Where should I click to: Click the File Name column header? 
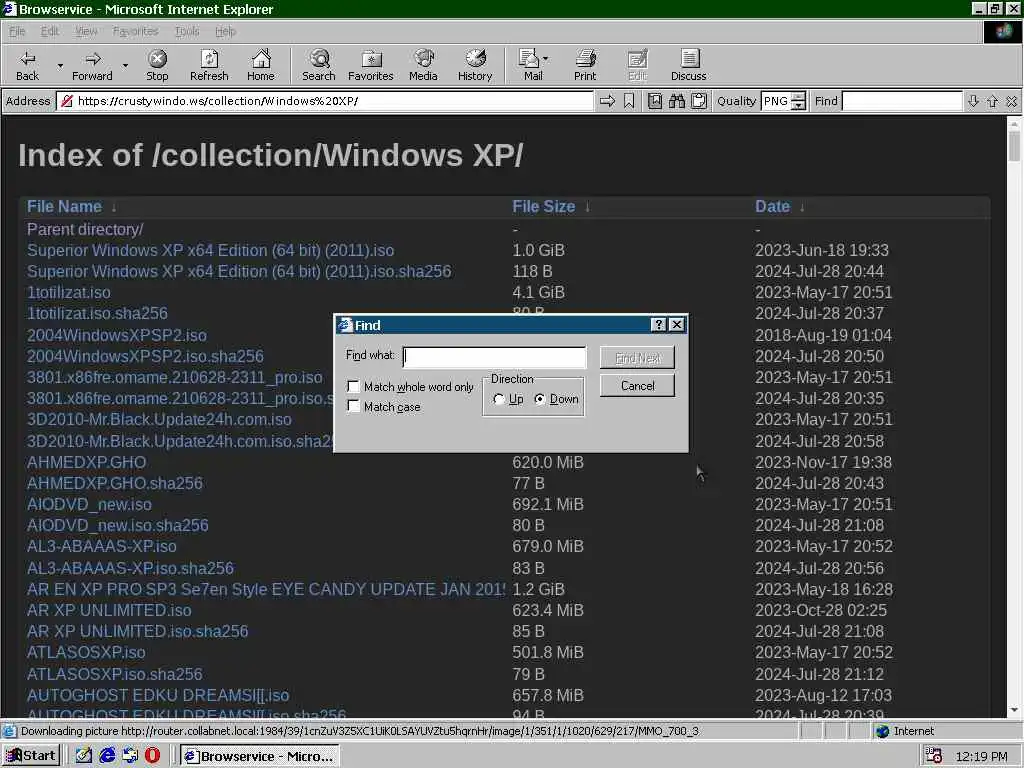[64, 207]
